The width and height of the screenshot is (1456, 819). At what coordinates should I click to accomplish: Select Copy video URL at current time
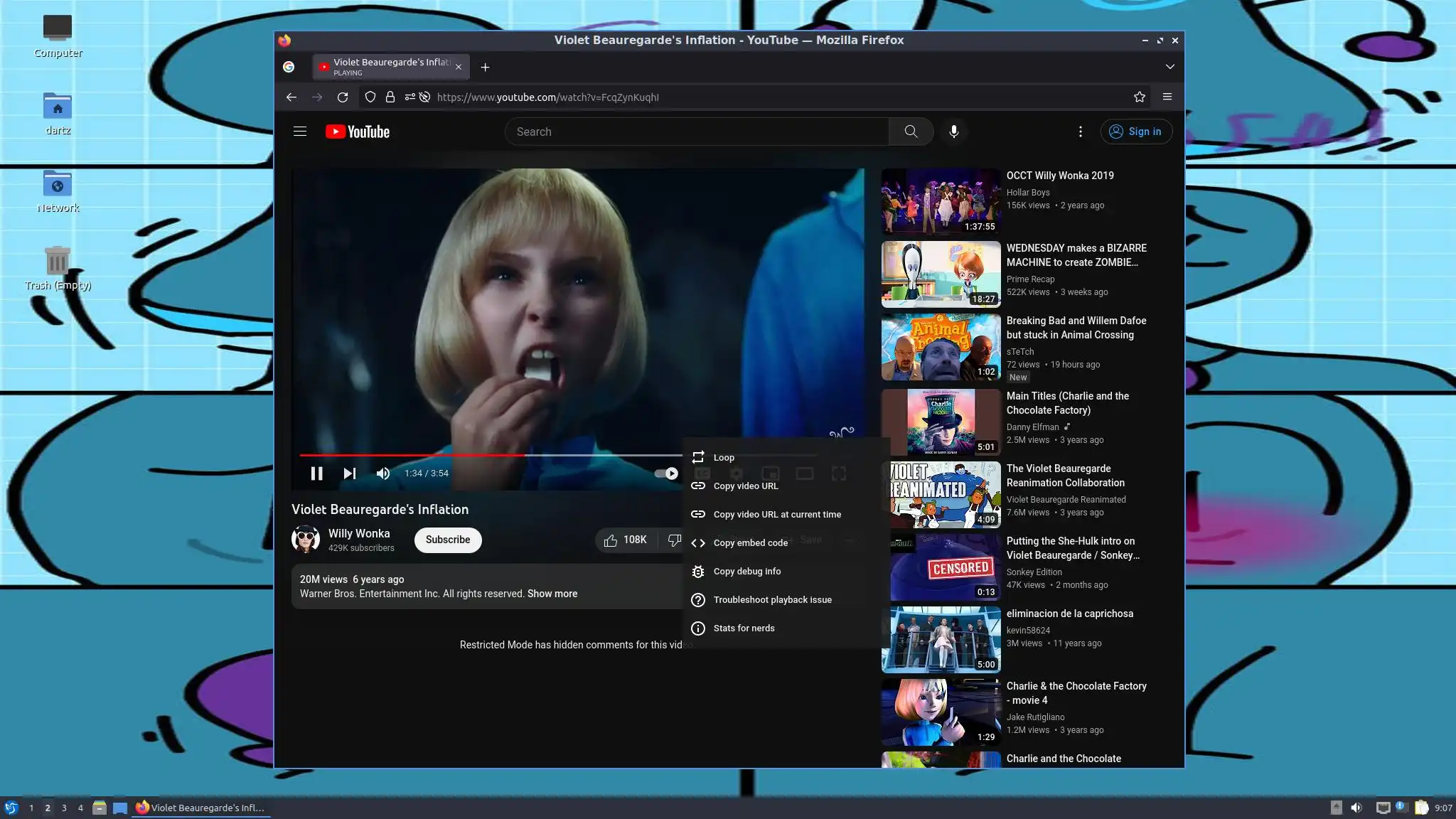(x=776, y=515)
